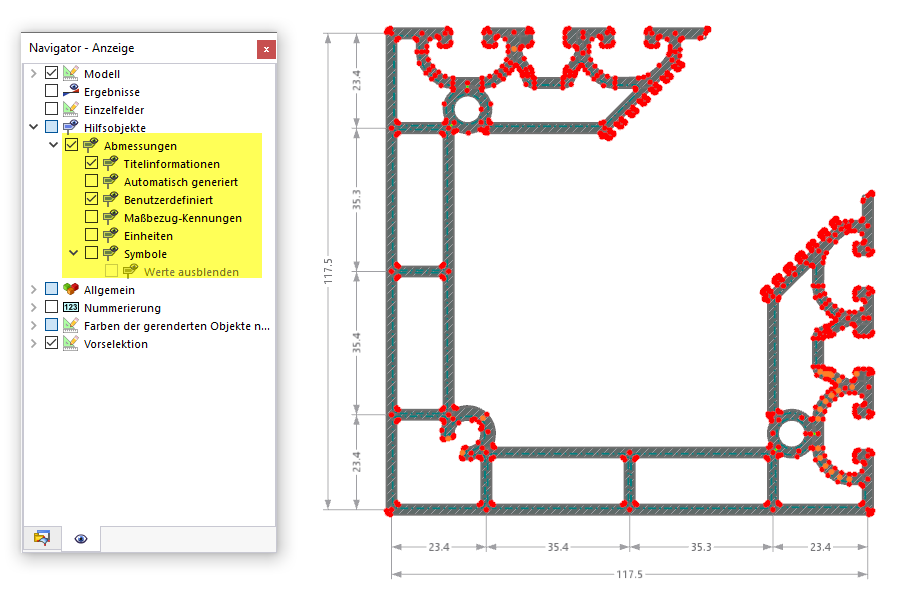Enable the Ergebnisse checkbox

point(51,91)
